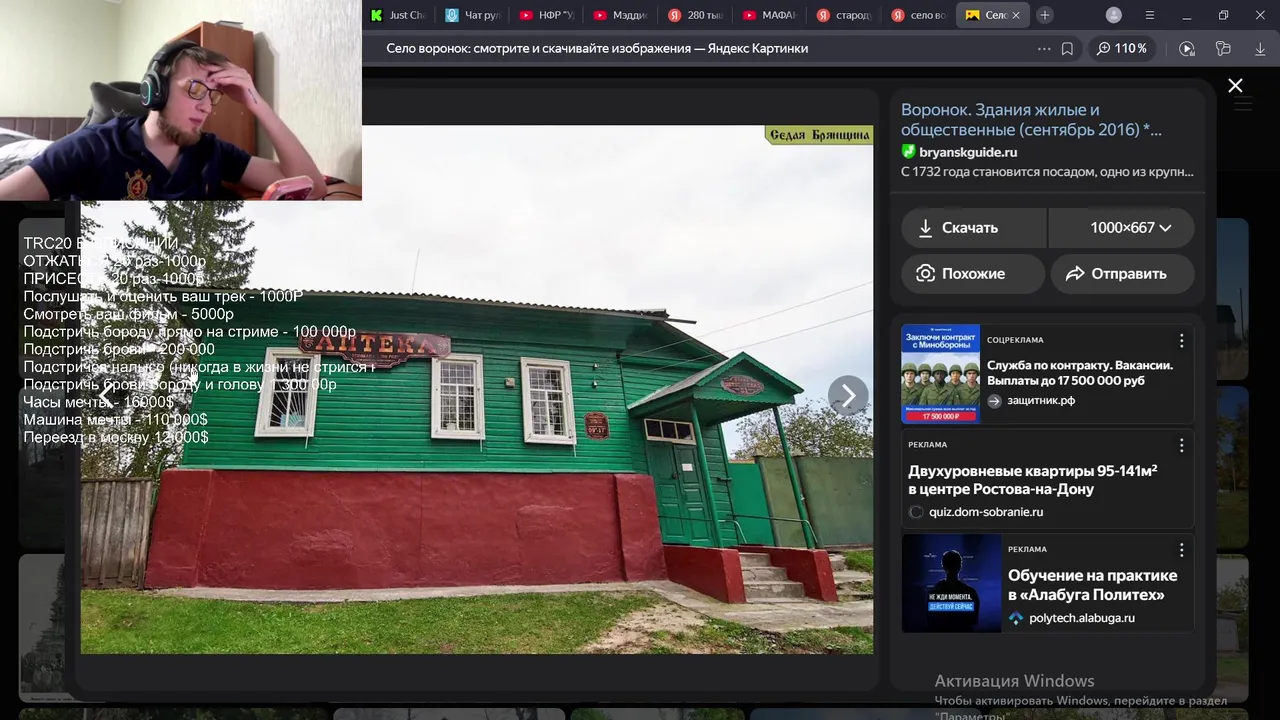Open the 1000×667 size dropdown
This screenshot has height=720, width=1280.
(x=1122, y=228)
